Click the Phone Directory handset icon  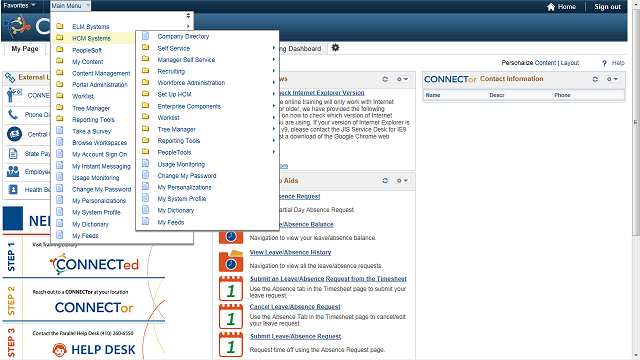click(x=13, y=115)
